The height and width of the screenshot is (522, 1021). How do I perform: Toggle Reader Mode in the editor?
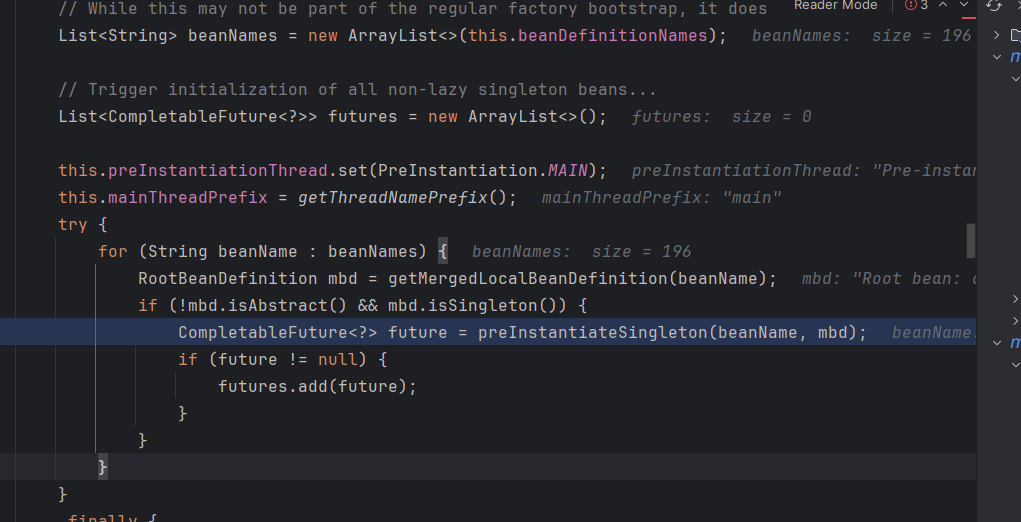coord(835,5)
